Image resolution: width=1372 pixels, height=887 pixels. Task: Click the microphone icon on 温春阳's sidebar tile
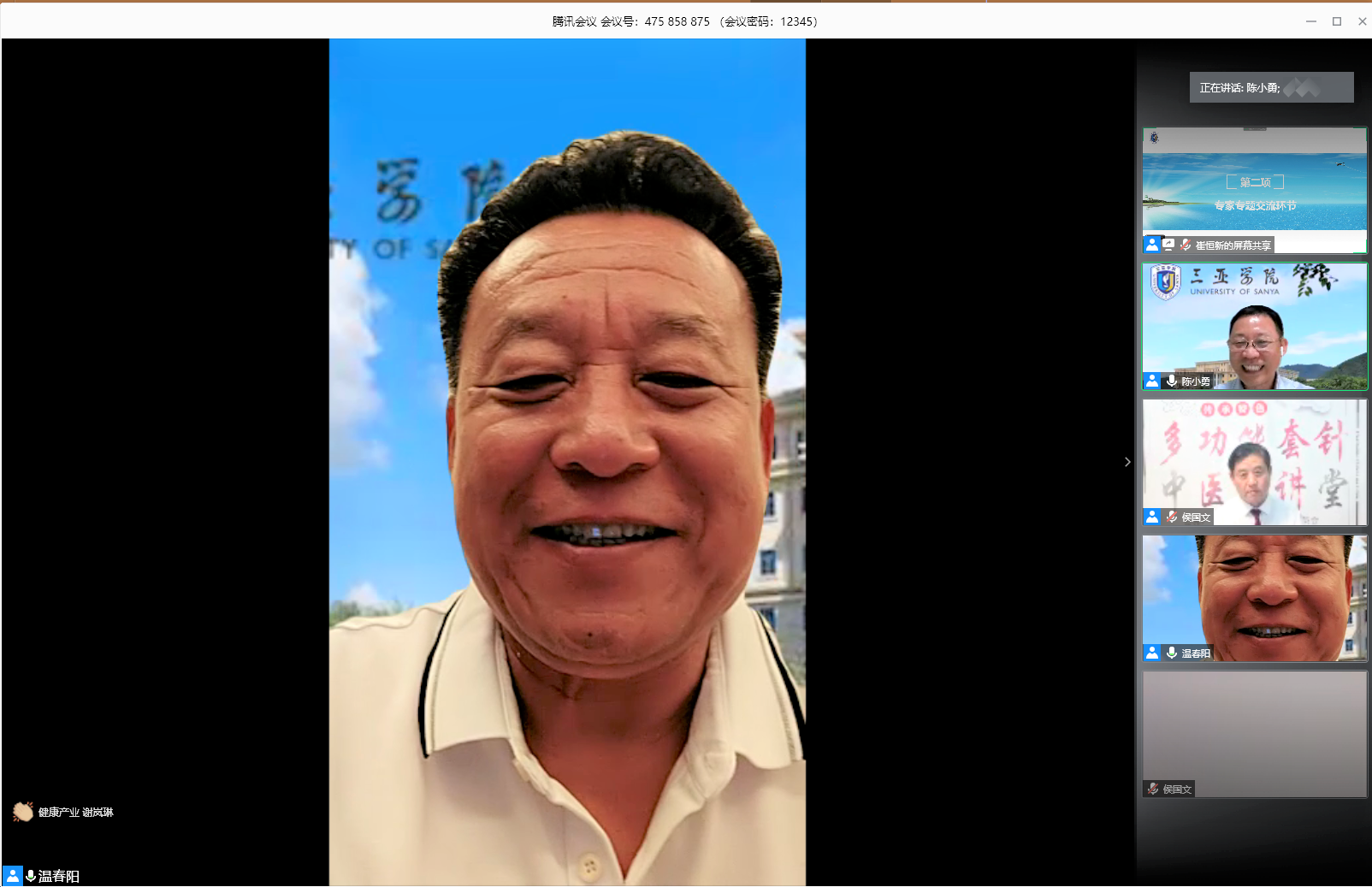1172,653
